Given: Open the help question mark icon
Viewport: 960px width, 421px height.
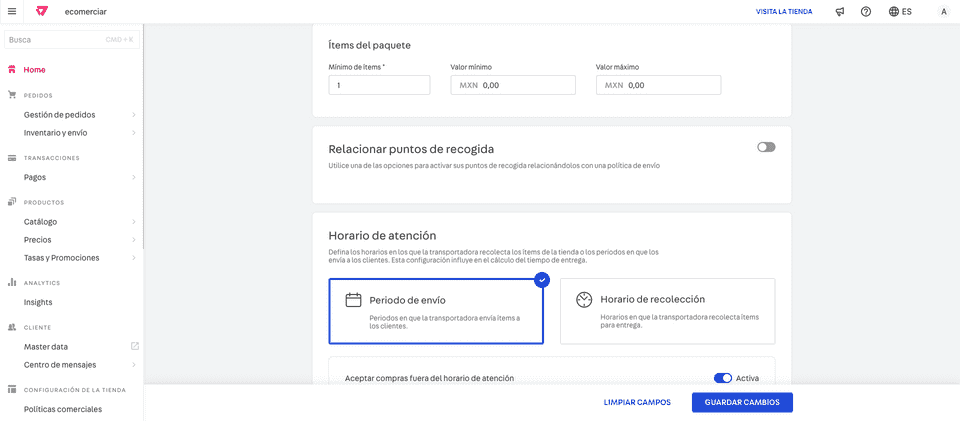Looking at the screenshot, I should click(x=866, y=12).
